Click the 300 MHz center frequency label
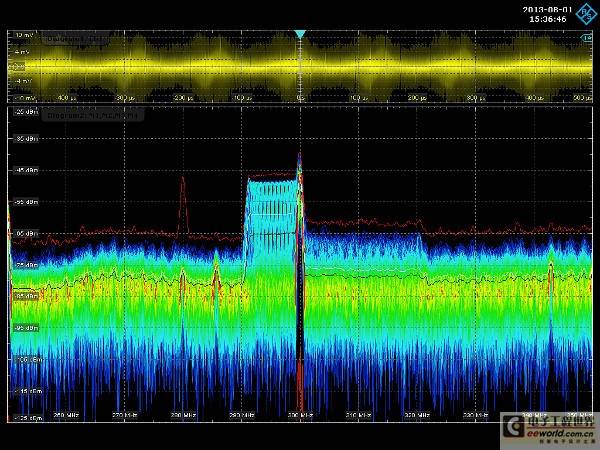 (301, 415)
